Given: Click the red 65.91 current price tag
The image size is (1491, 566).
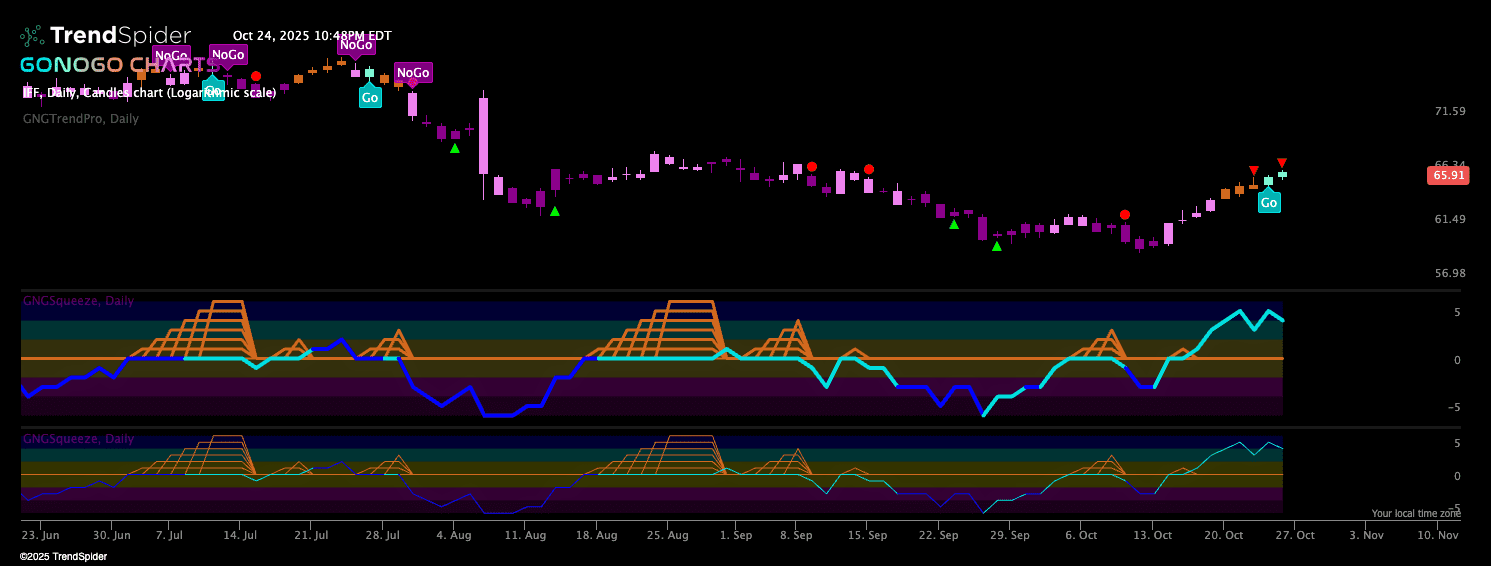Looking at the screenshot, I should point(1447,175).
